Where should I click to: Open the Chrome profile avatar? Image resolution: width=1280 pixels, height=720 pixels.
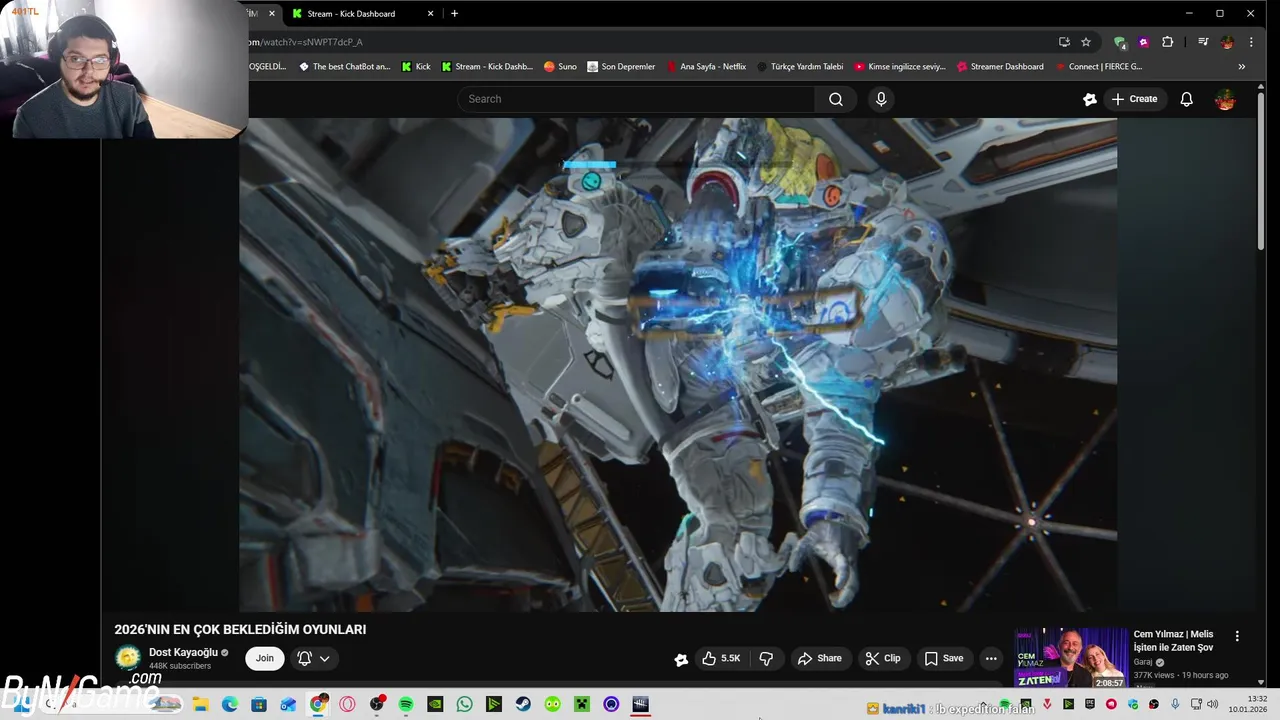(x=1227, y=42)
